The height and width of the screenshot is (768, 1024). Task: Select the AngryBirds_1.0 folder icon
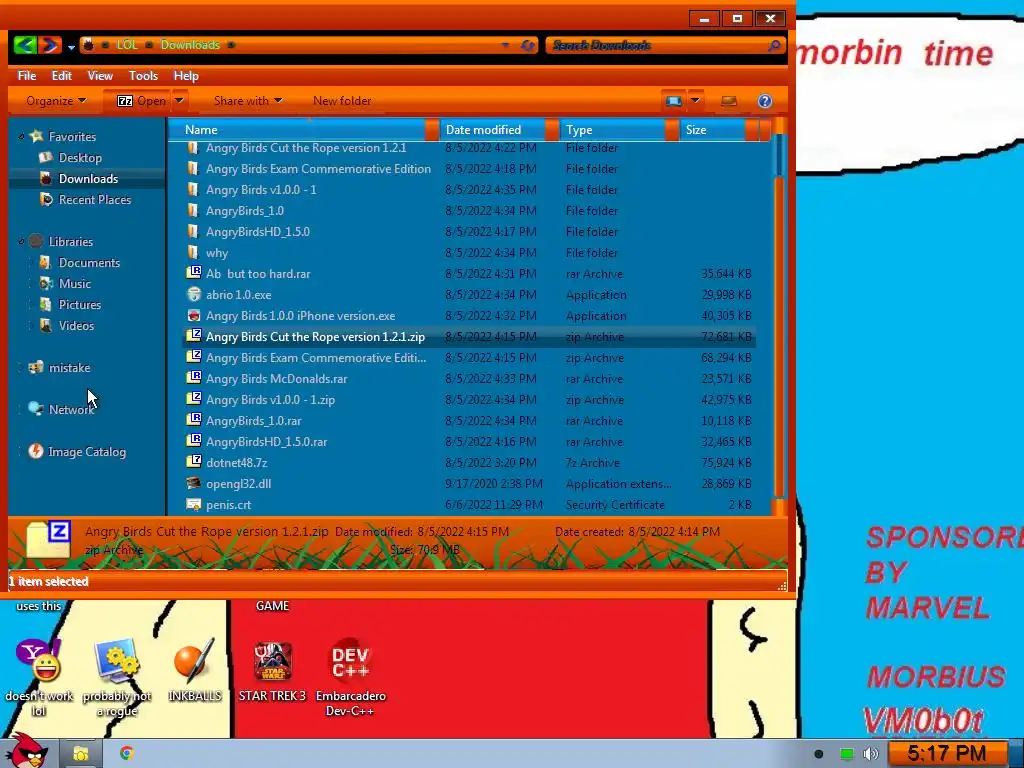(x=192, y=210)
